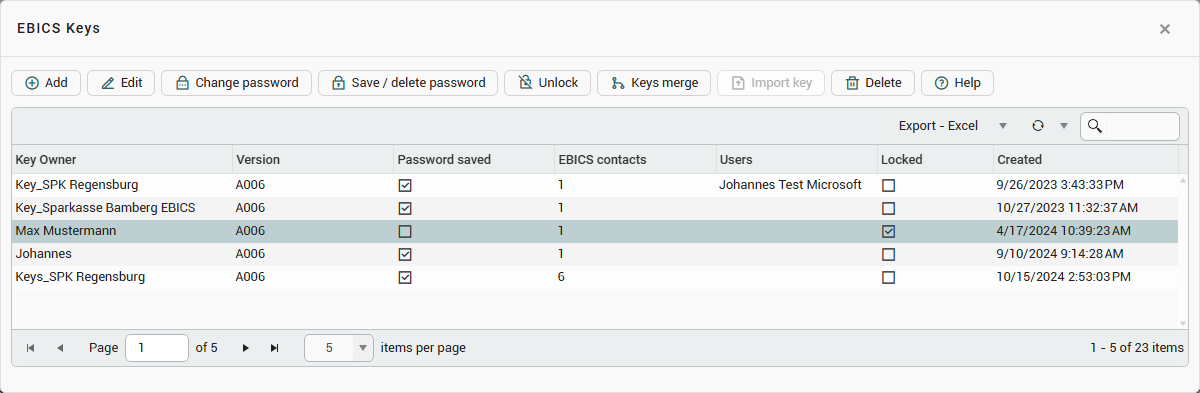Viewport: 1200px width, 393px height.
Task: Click the Edit button
Action: [121, 83]
